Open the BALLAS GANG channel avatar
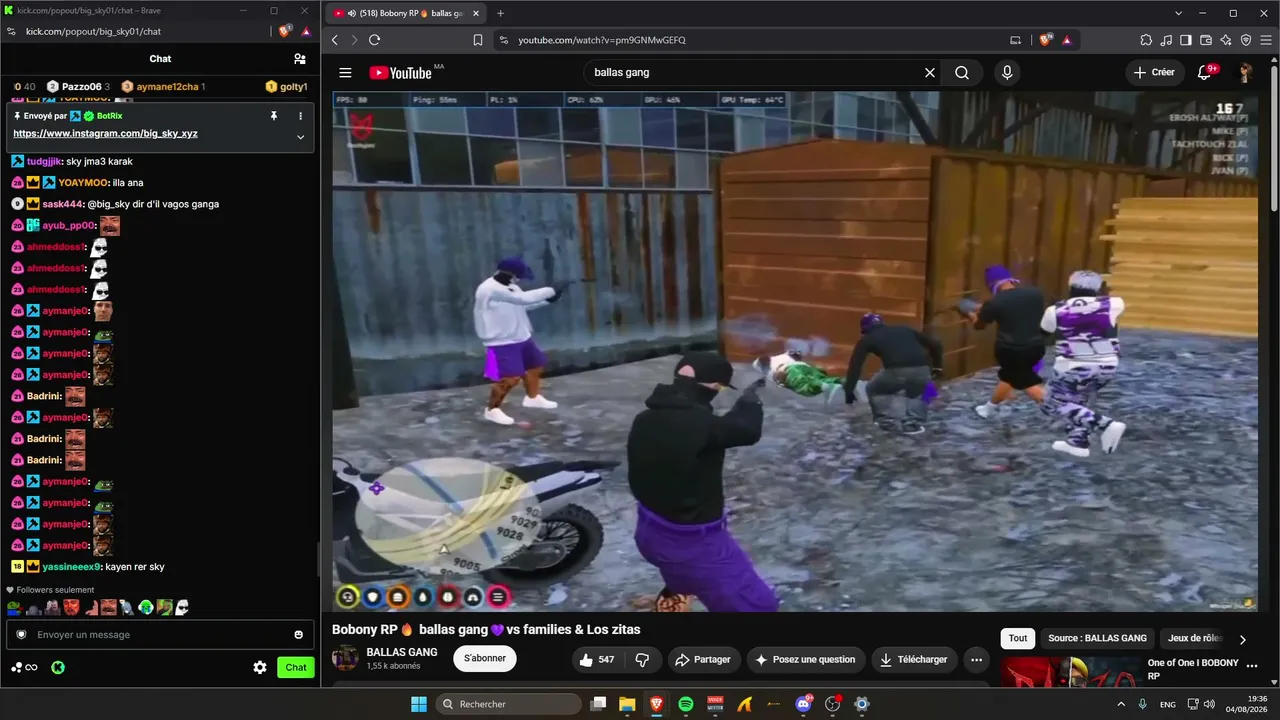 346,658
